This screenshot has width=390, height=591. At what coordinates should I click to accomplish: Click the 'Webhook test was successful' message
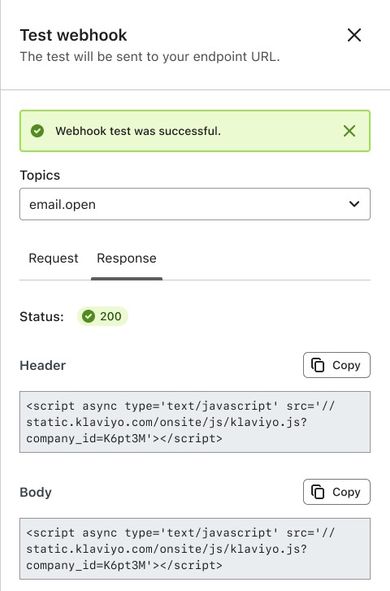(x=138, y=131)
